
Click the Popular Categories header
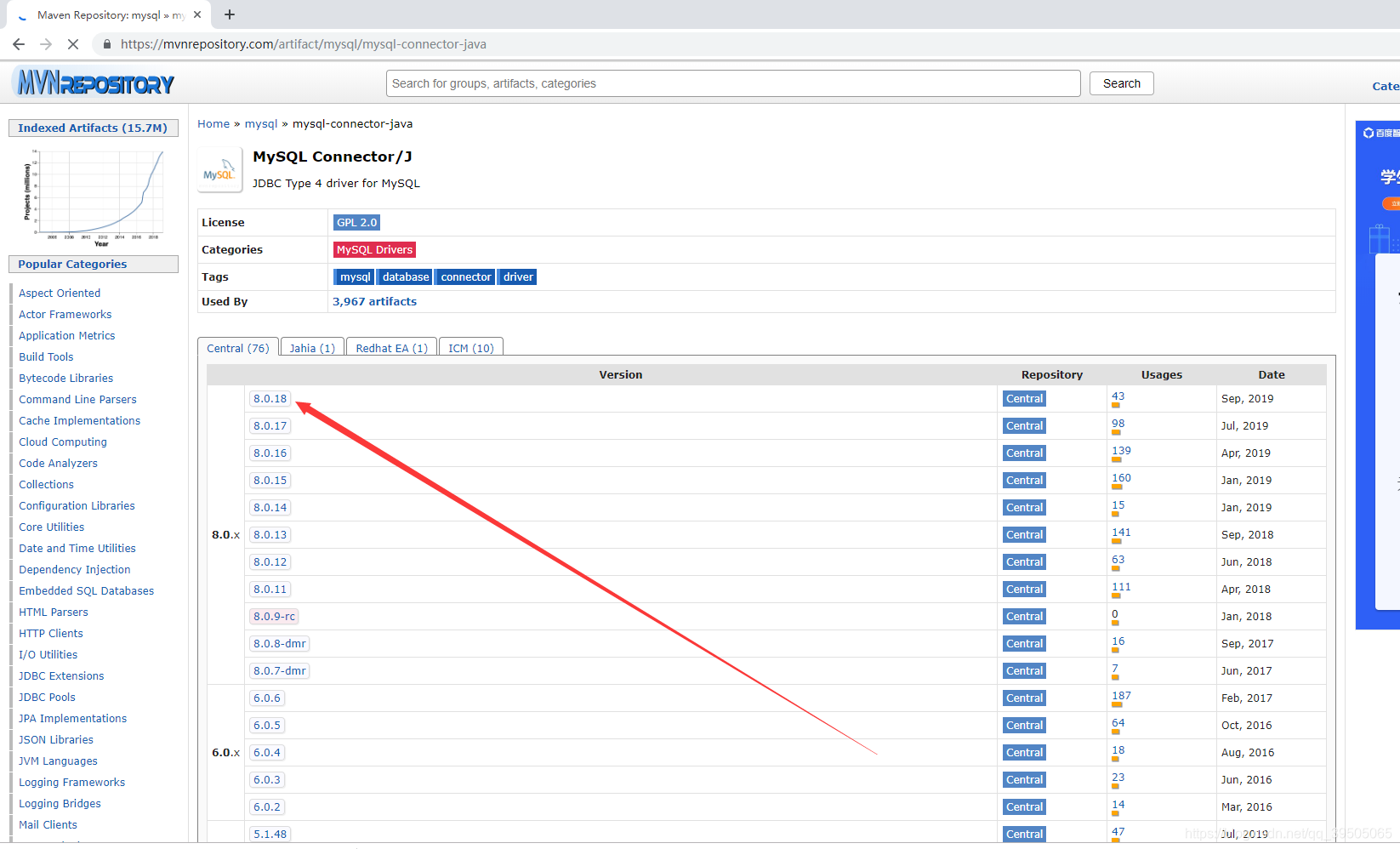94,264
